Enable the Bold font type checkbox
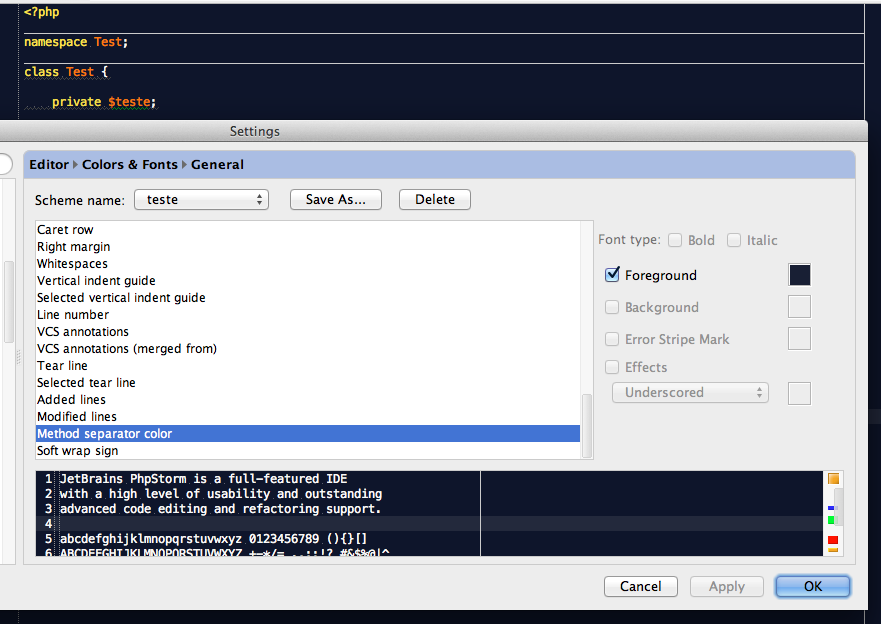This screenshot has width=881, height=624. pyautogui.click(x=676, y=240)
